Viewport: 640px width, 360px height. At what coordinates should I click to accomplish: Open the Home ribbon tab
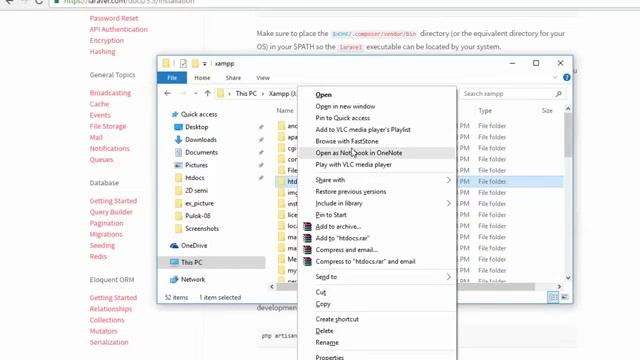[202, 78]
